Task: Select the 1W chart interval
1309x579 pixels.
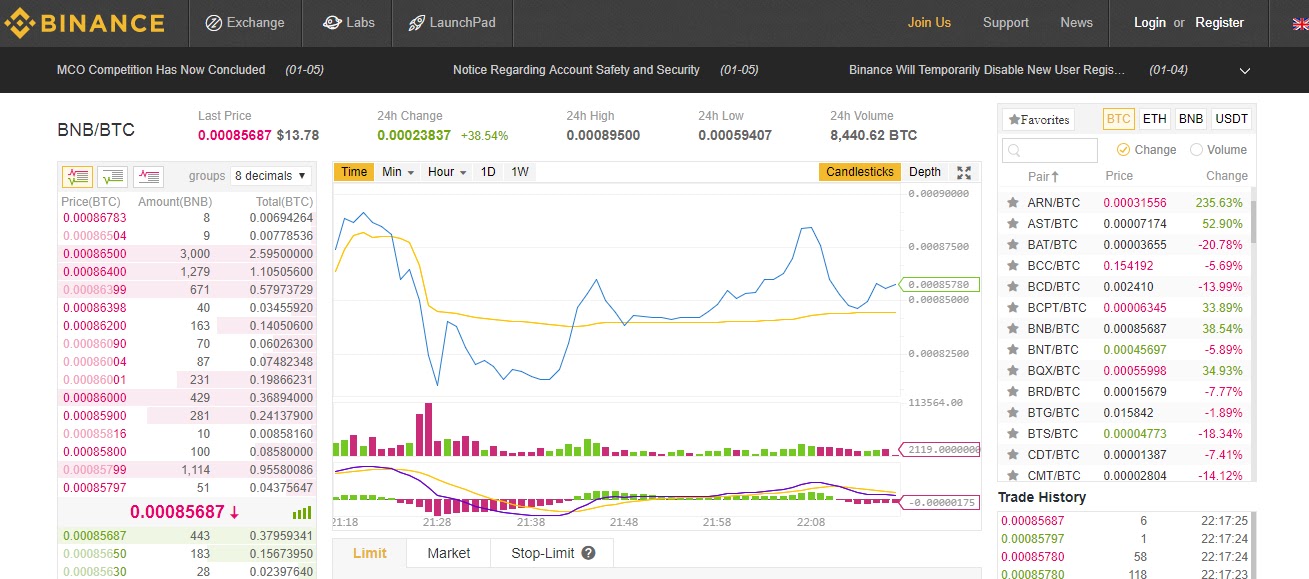Action: [x=520, y=172]
